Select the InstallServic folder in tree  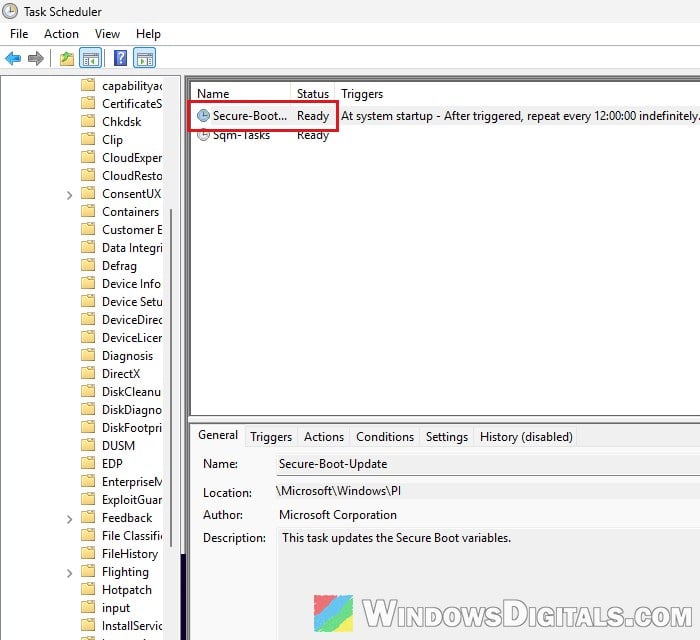pos(132,626)
